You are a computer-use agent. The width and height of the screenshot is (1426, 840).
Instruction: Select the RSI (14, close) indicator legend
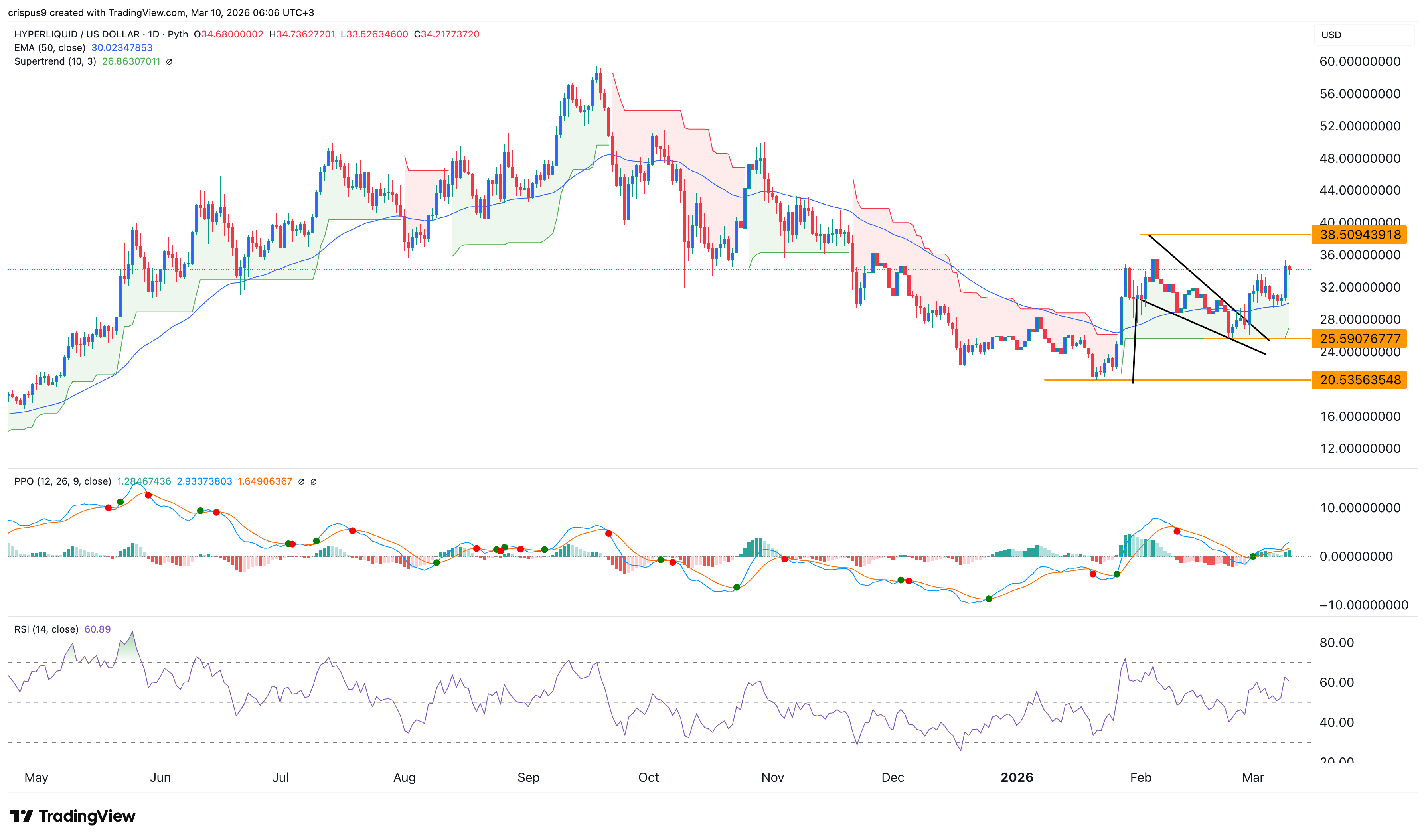click(46, 629)
